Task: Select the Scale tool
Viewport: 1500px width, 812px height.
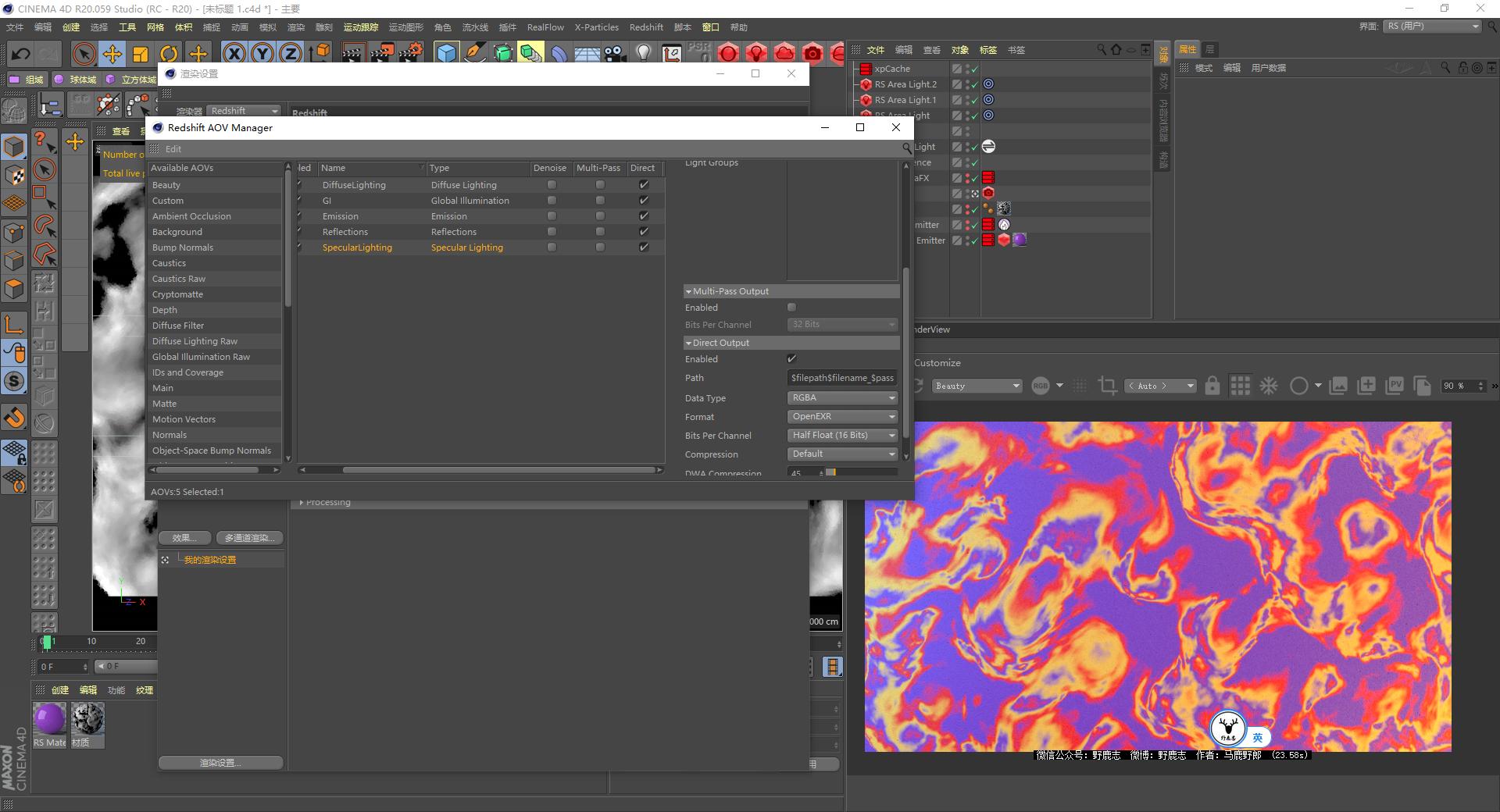Action: tap(141, 53)
